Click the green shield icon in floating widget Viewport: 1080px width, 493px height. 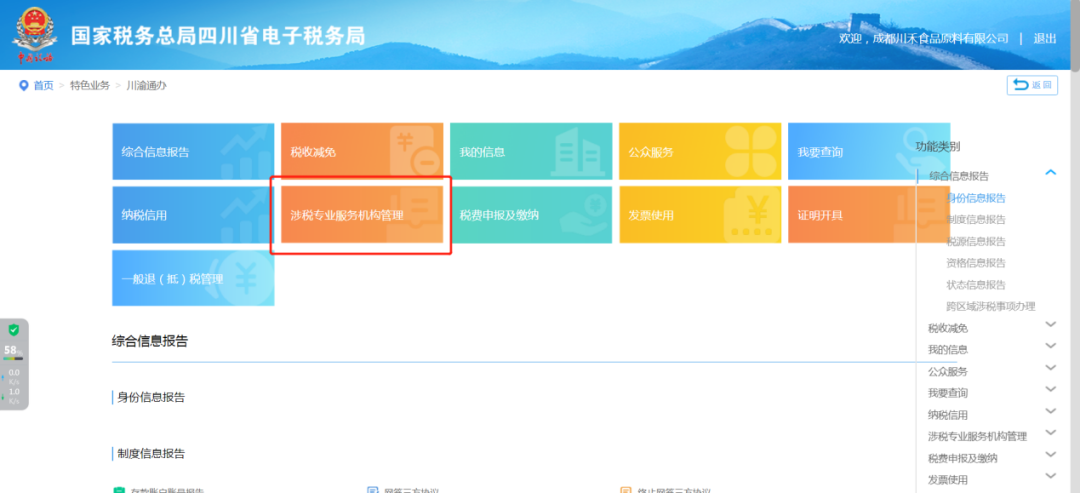click(13, 331)
